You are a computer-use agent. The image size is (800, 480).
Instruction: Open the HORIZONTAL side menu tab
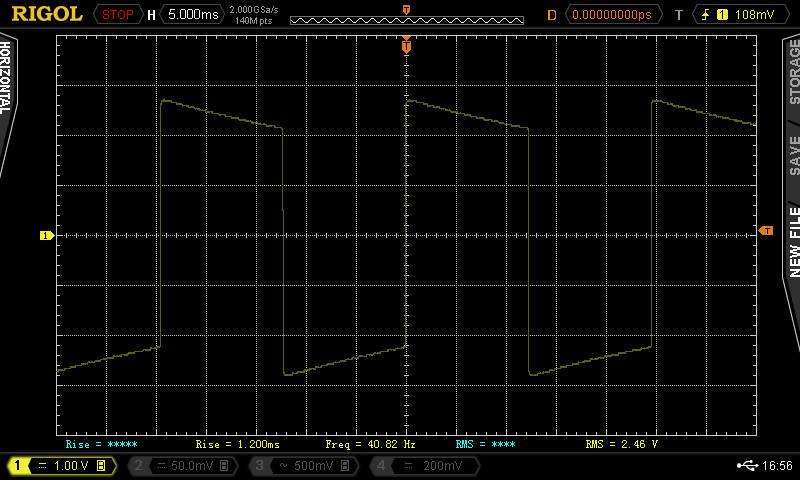pos(7,80)
